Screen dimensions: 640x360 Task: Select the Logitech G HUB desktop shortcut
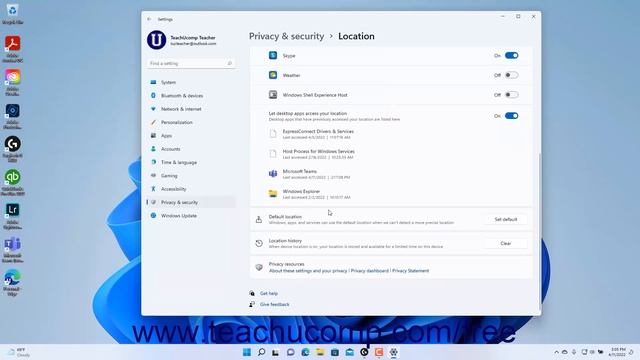click(x=13, y=149)
